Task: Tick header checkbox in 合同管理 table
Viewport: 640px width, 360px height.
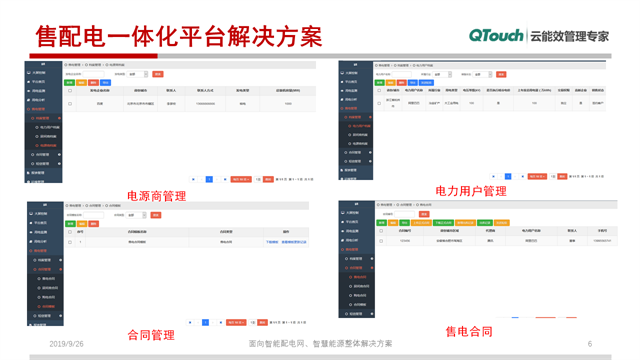Action: [x=70, y=232]
